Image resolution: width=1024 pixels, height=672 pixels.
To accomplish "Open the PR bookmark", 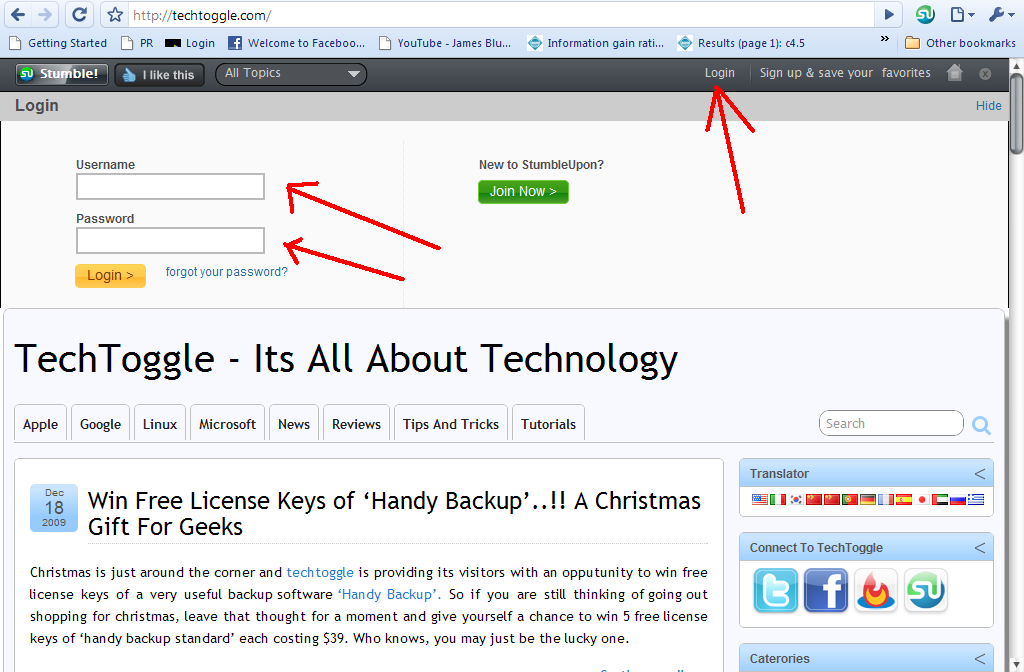I will 138,43.
